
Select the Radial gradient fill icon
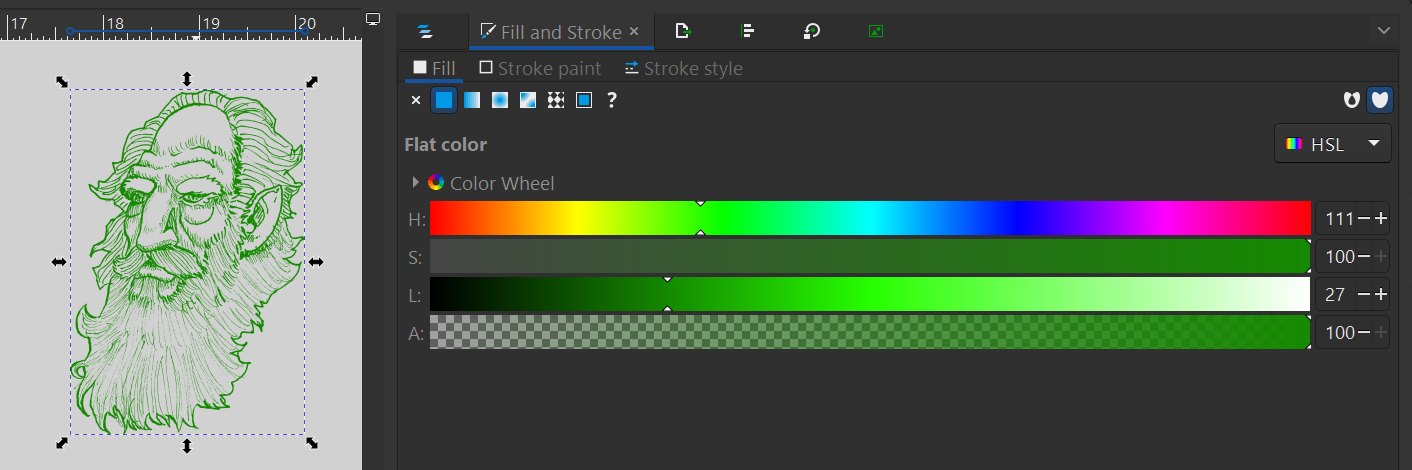point(500,100)
